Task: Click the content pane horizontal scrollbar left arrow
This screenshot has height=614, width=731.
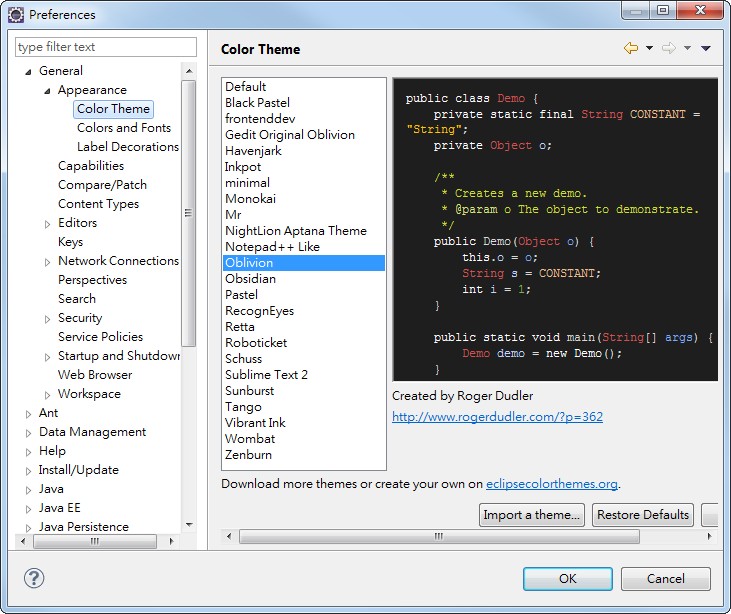Action: (229, 537)
